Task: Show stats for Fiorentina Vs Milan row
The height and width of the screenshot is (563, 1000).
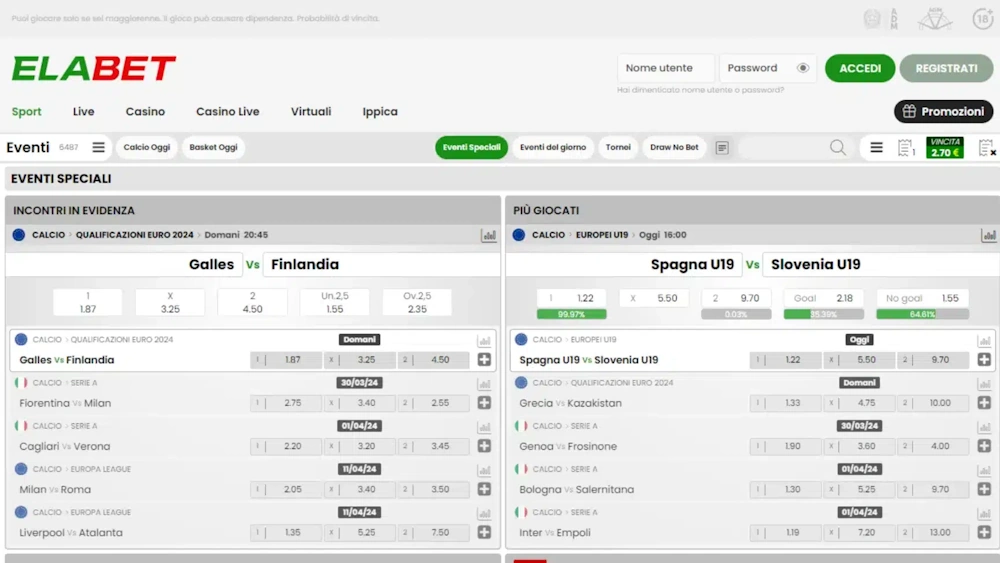Action: (x=484, y=383)
